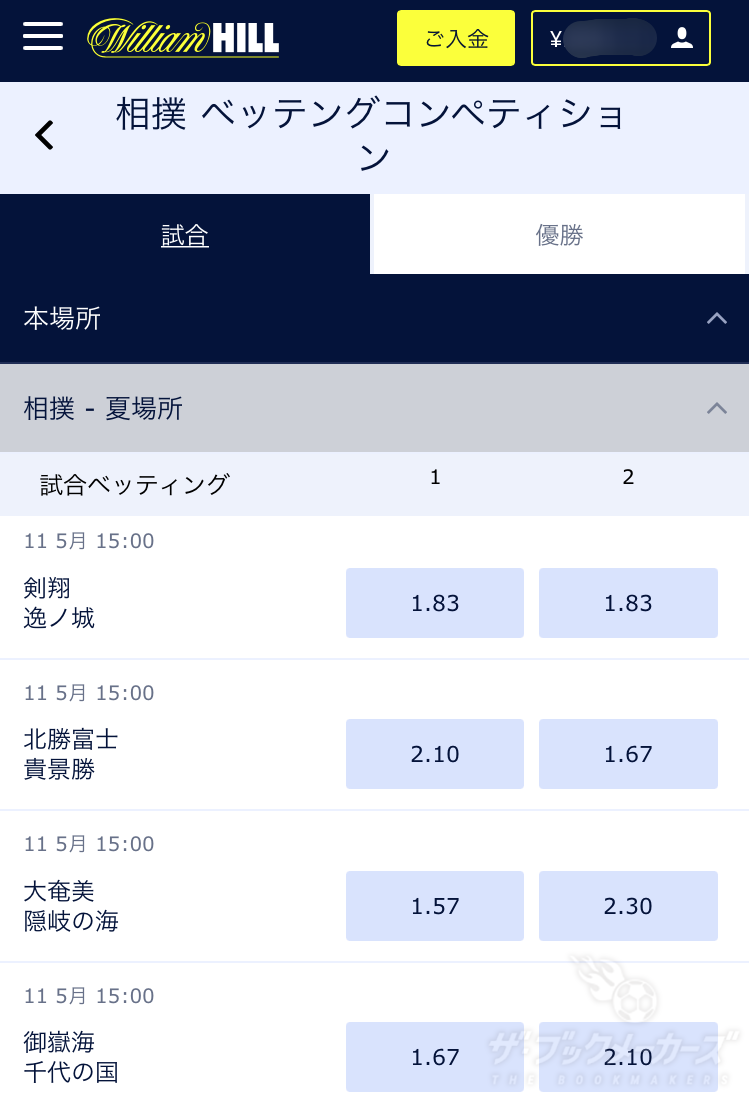
Task: Select 1.83 odds for 剣翔
Action: coord(434,603)
